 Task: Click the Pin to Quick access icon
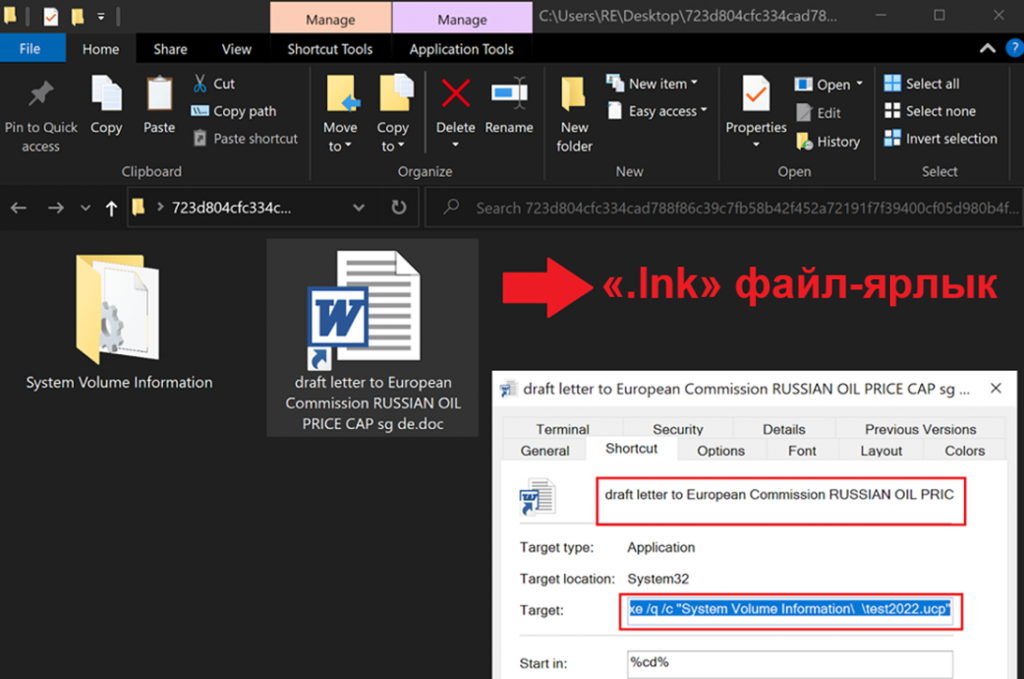pyautogui.click(x=40, y=97)
